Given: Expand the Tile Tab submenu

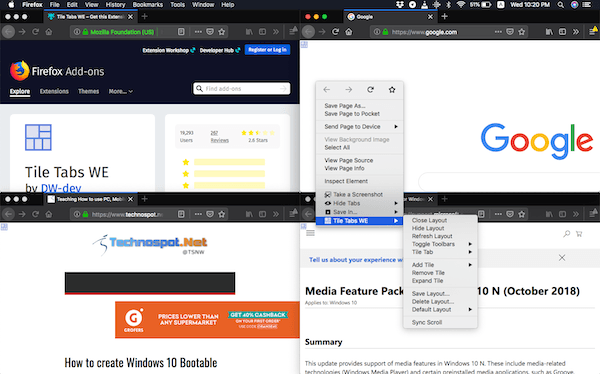Looking at the screenshot, I should (440, 252).
